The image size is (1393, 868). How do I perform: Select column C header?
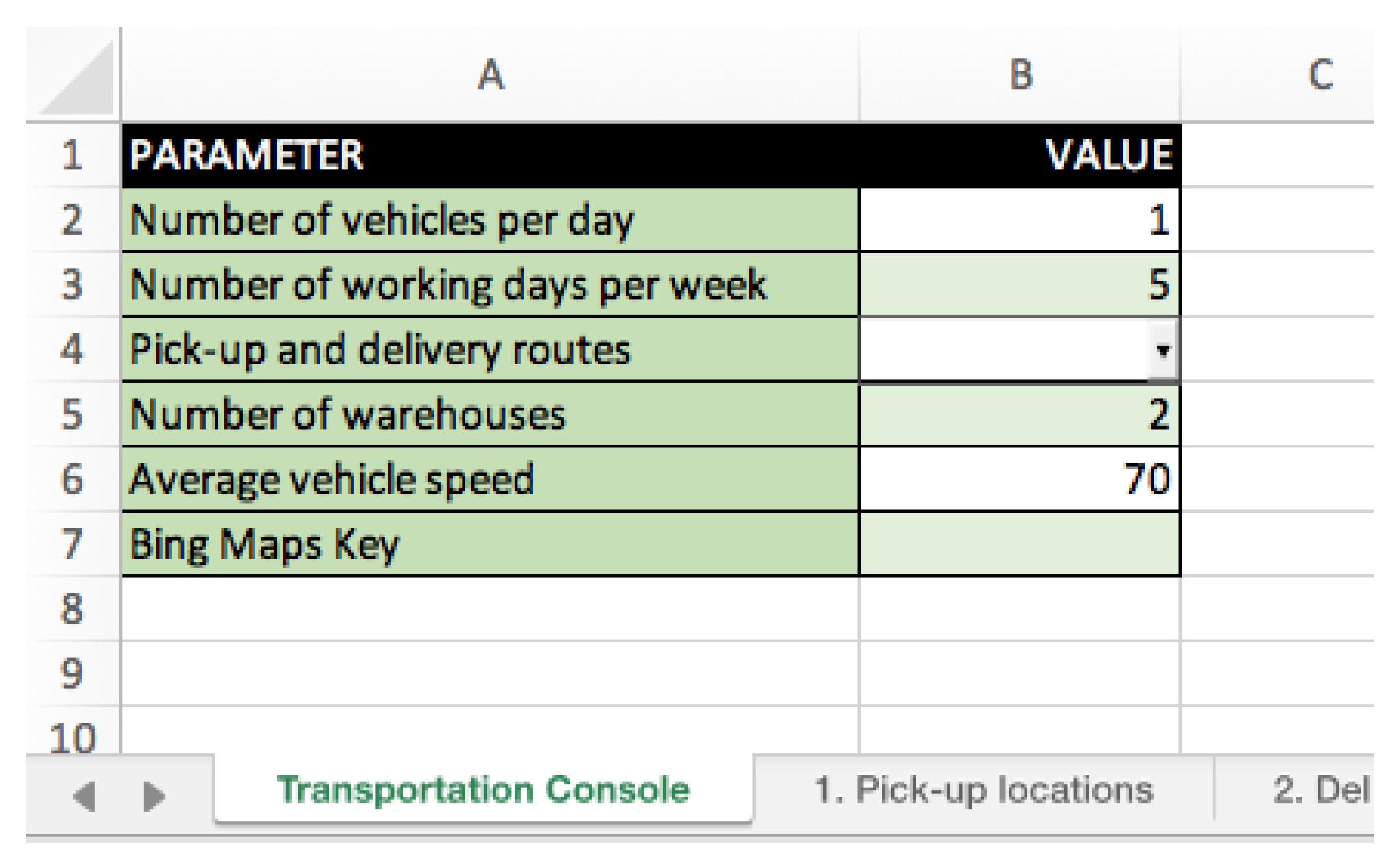[x=1319, y=74]
